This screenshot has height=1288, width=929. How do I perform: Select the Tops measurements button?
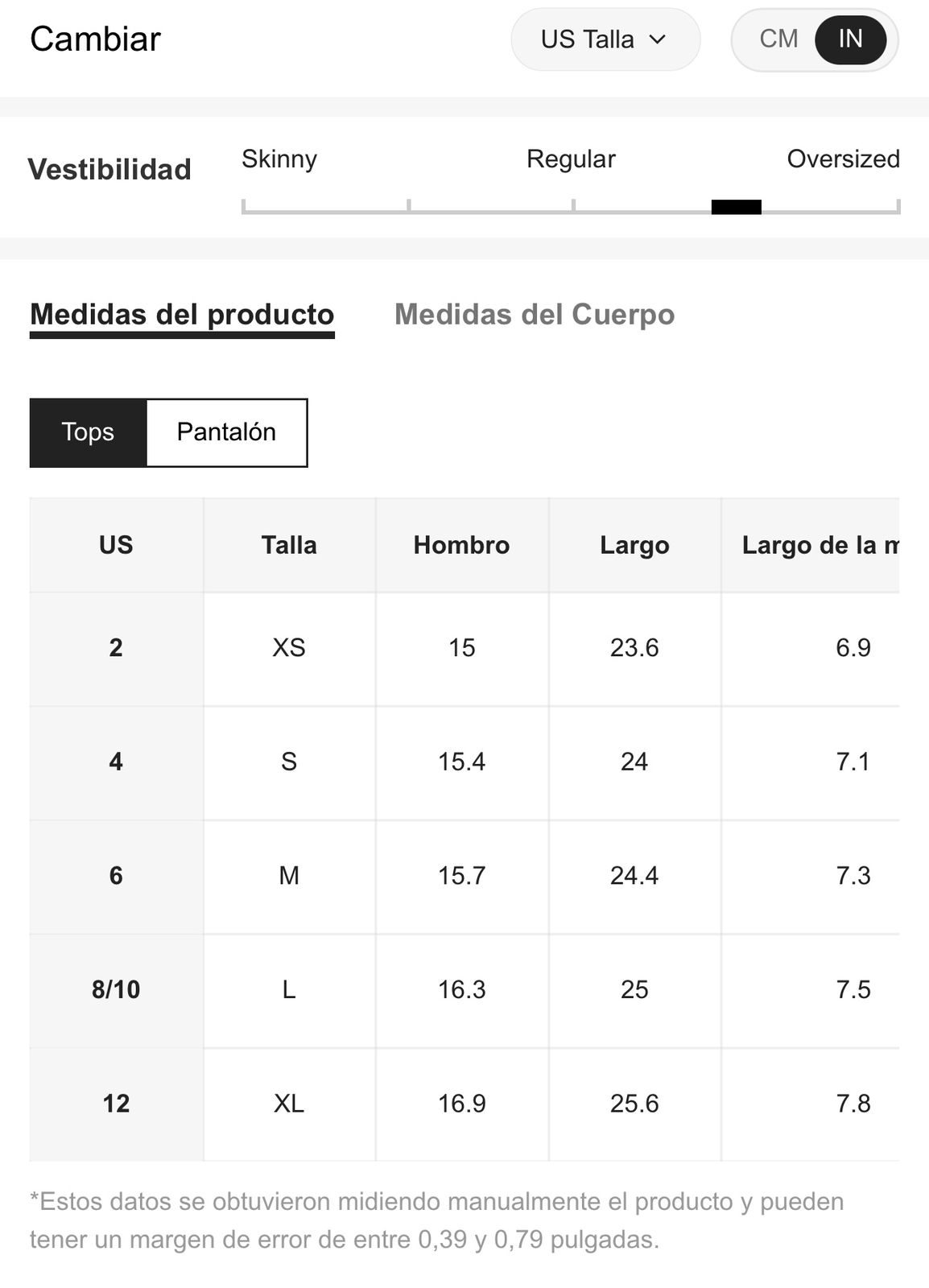(x=88, y=432)
